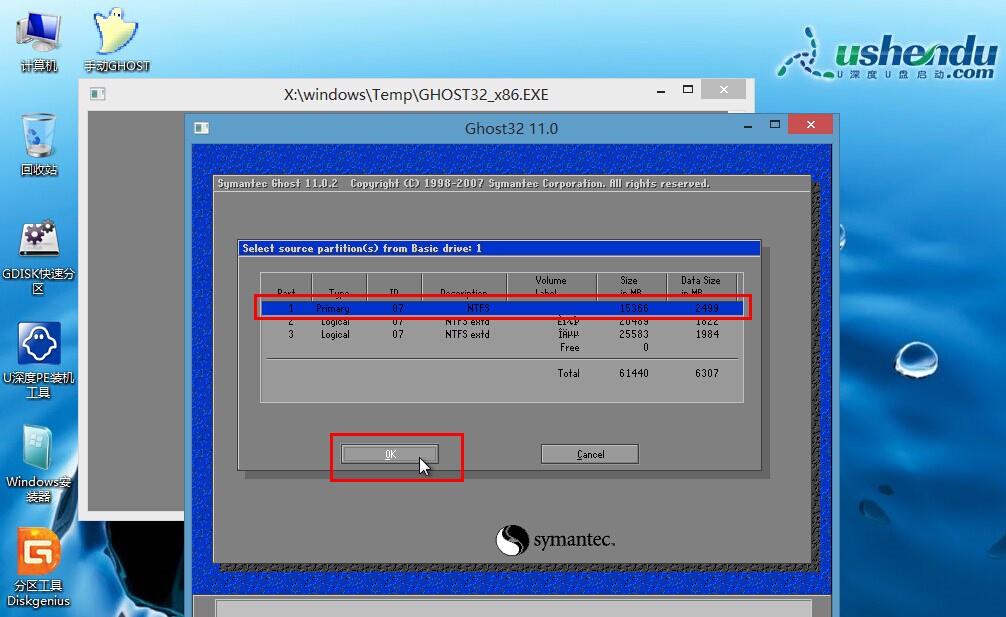Click data size "1984" for partition 3
Screen dimensions: 1006x617
click(x=708, y=335)
